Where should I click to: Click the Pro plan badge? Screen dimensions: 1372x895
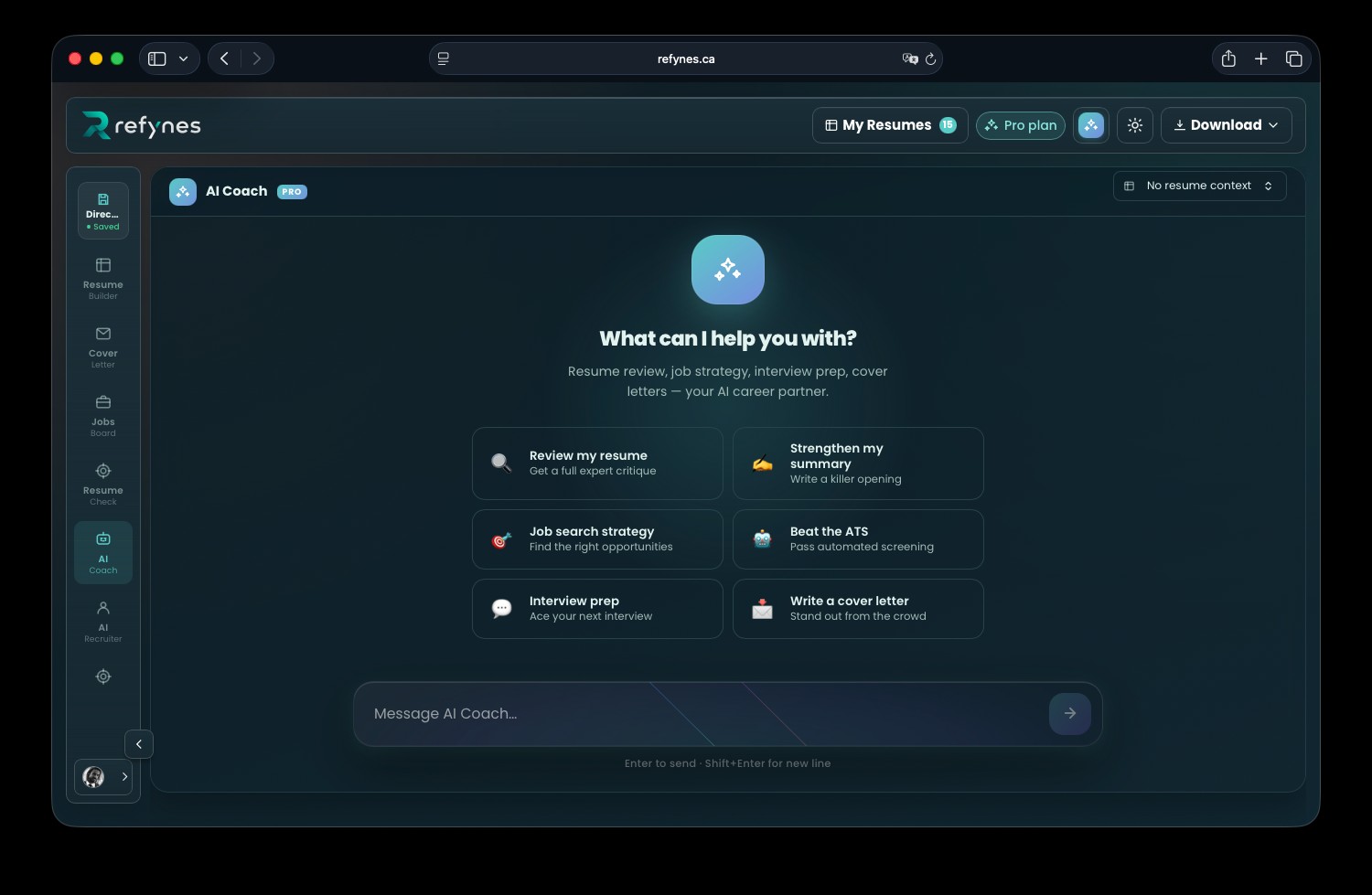[1021, 125]
